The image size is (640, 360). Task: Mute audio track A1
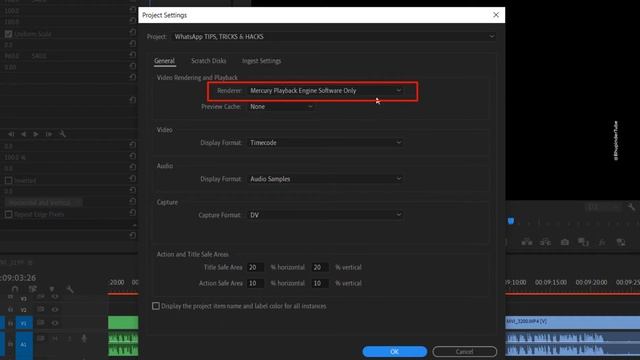click(55, 338)
